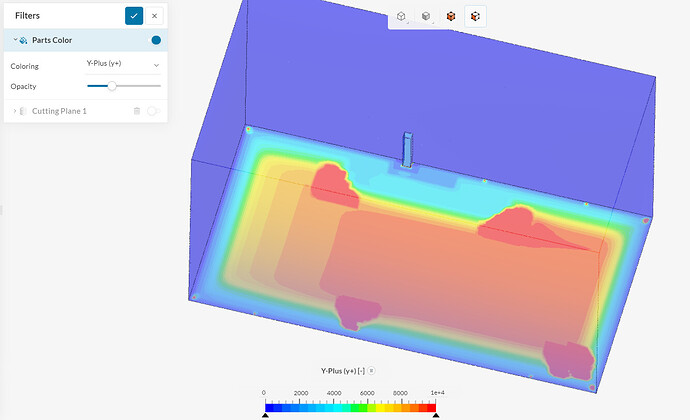The image size is (690, 420).
Task: Select the solid orange cube render mode
Action: tap(451, 16)
